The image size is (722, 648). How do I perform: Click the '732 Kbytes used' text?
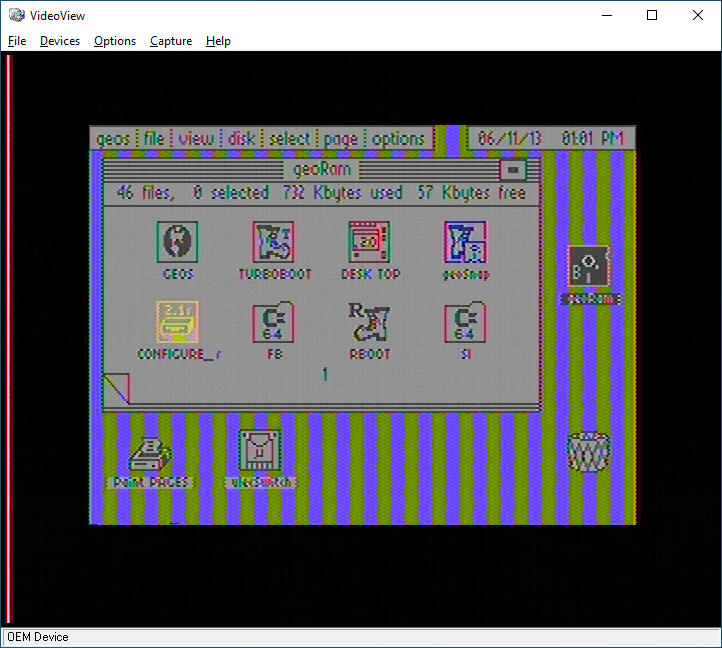343,193
